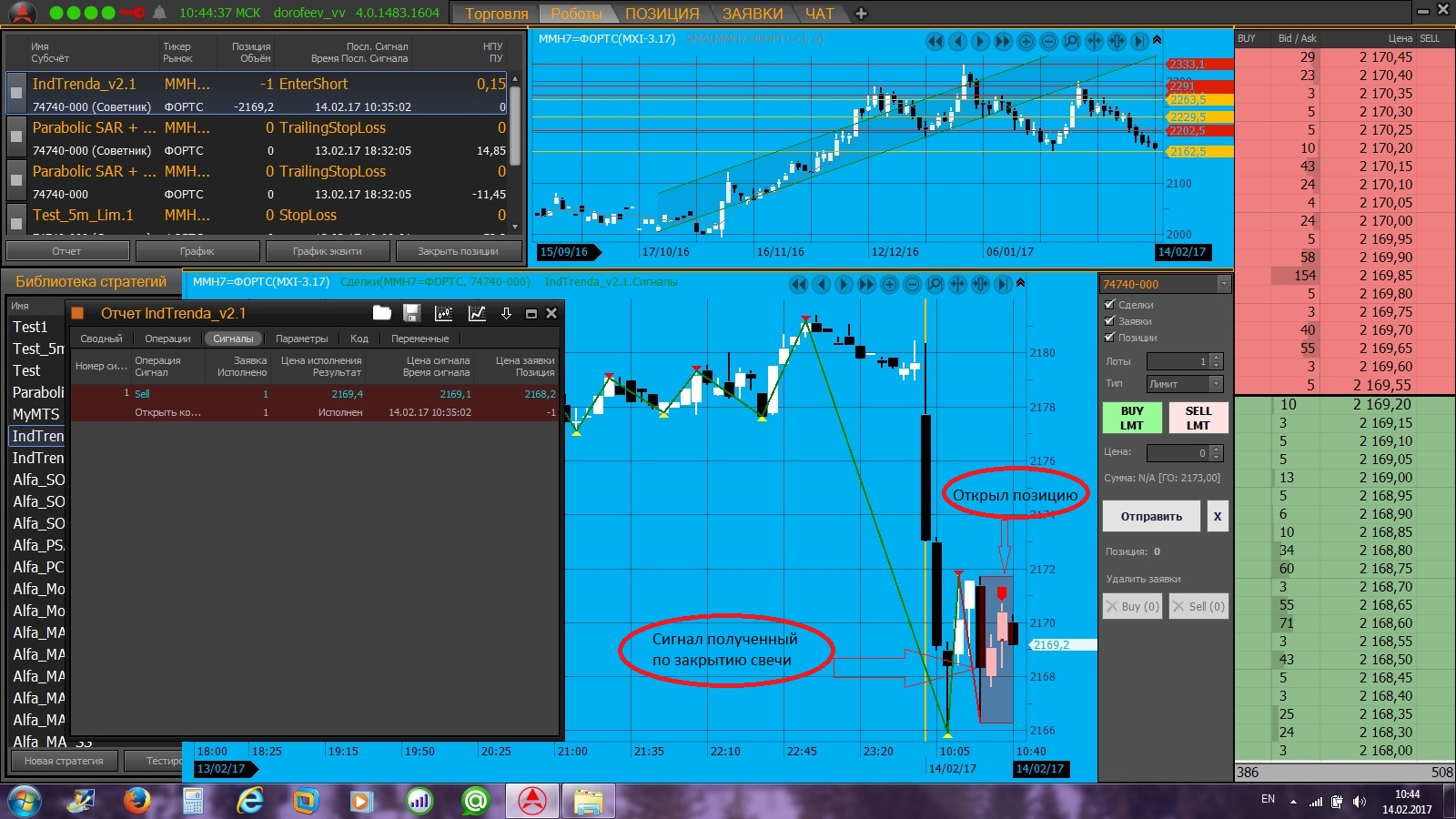Image resolution: width=1456 pixels, height=819 pixels.
Task: Click zoom-in plus icon on upper chart
Action: click(1026, 41)
